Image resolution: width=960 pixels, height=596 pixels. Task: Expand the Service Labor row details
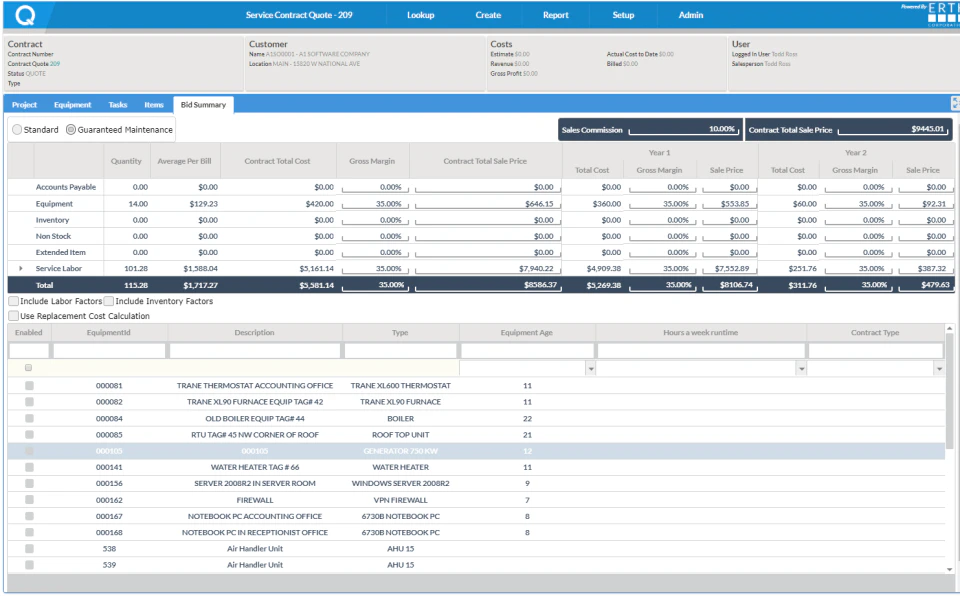22,267
